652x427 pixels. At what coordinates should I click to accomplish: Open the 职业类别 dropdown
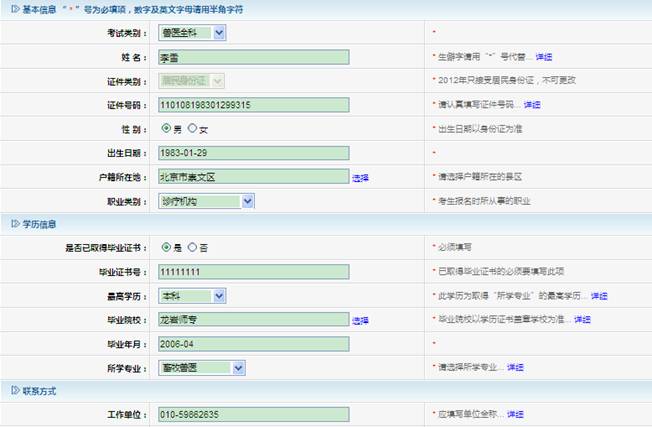coord(247,201)
